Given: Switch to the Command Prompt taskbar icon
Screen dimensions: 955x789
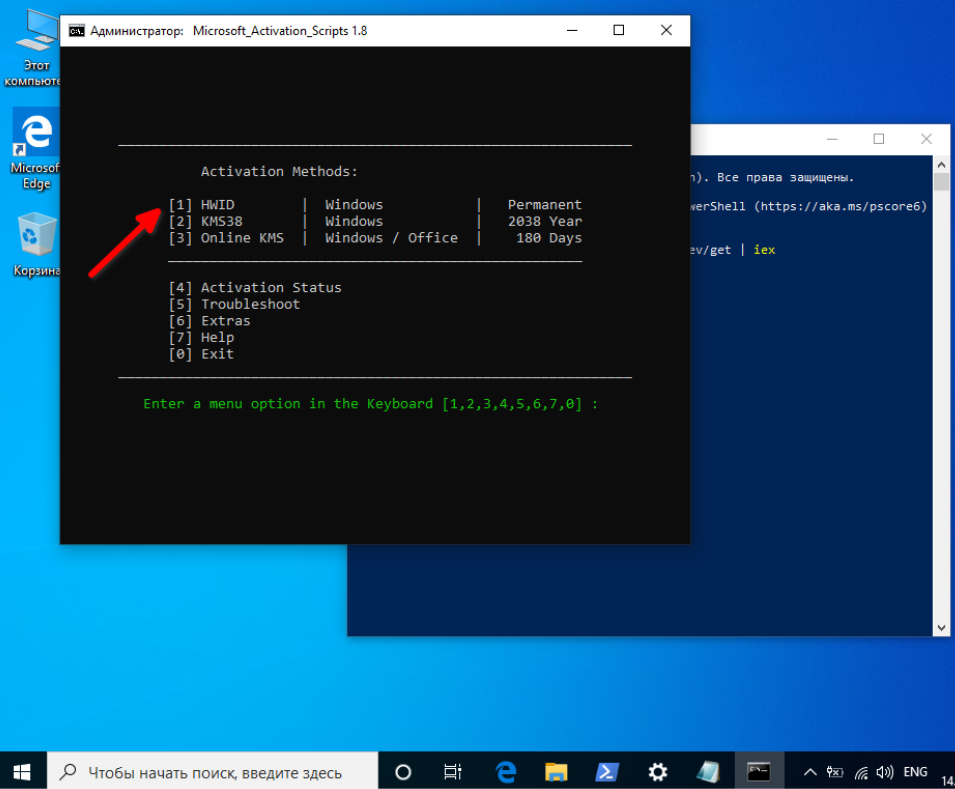Looking at the screenshot, I should pyautogui.click(x=759, y=772).
